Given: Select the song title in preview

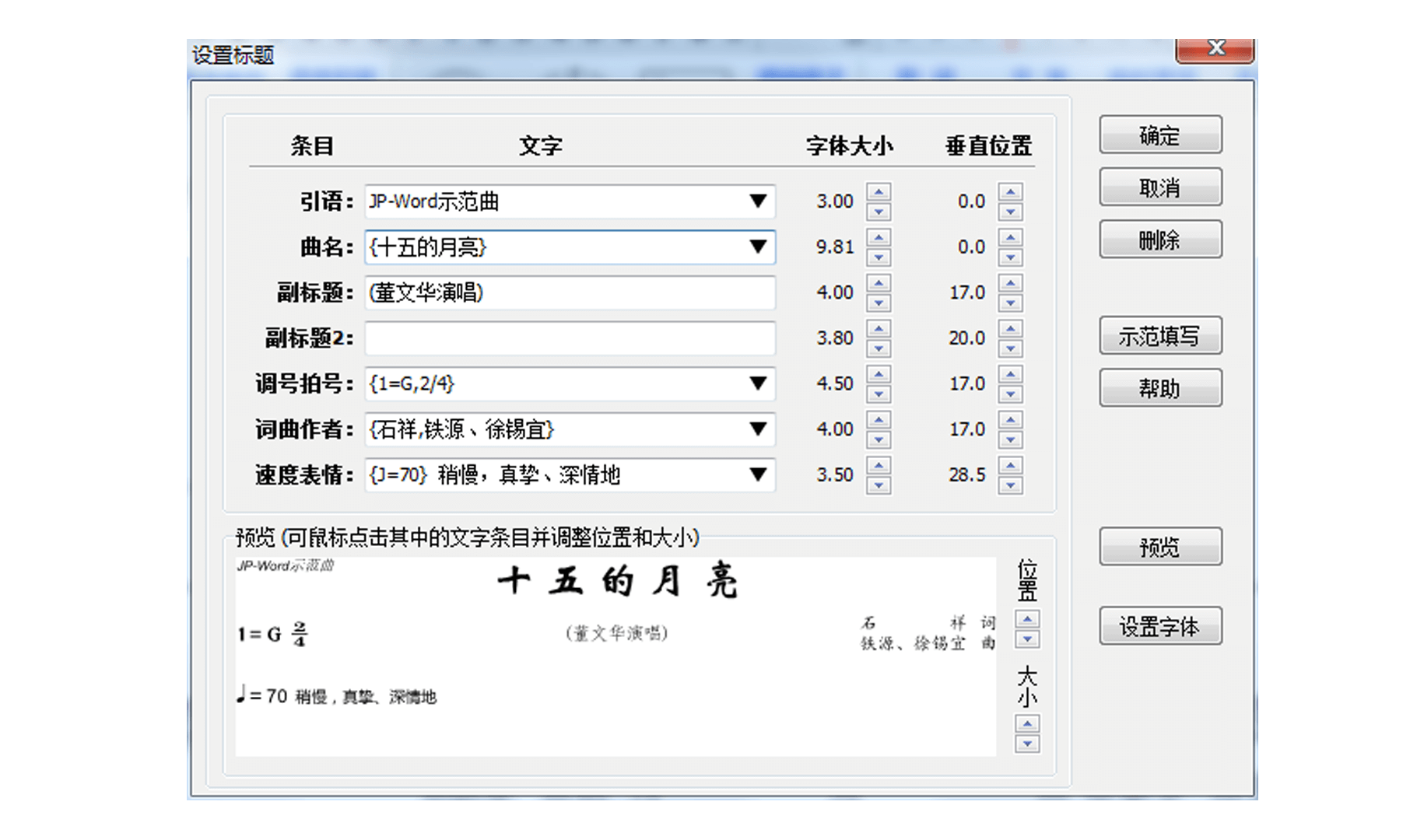Looking at the screenshot, I should pos(617,582).
